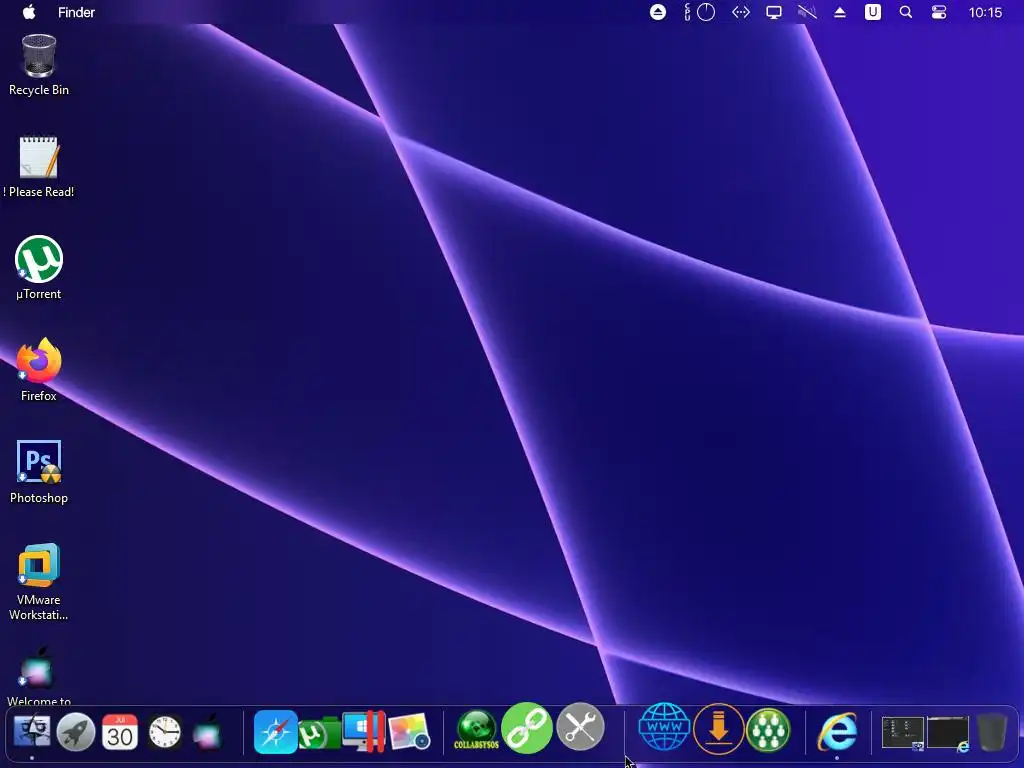The height and width of the screenshot is (768, 1024).
Task: Open the green people-group dock icon
Action: tap(768, 729)
